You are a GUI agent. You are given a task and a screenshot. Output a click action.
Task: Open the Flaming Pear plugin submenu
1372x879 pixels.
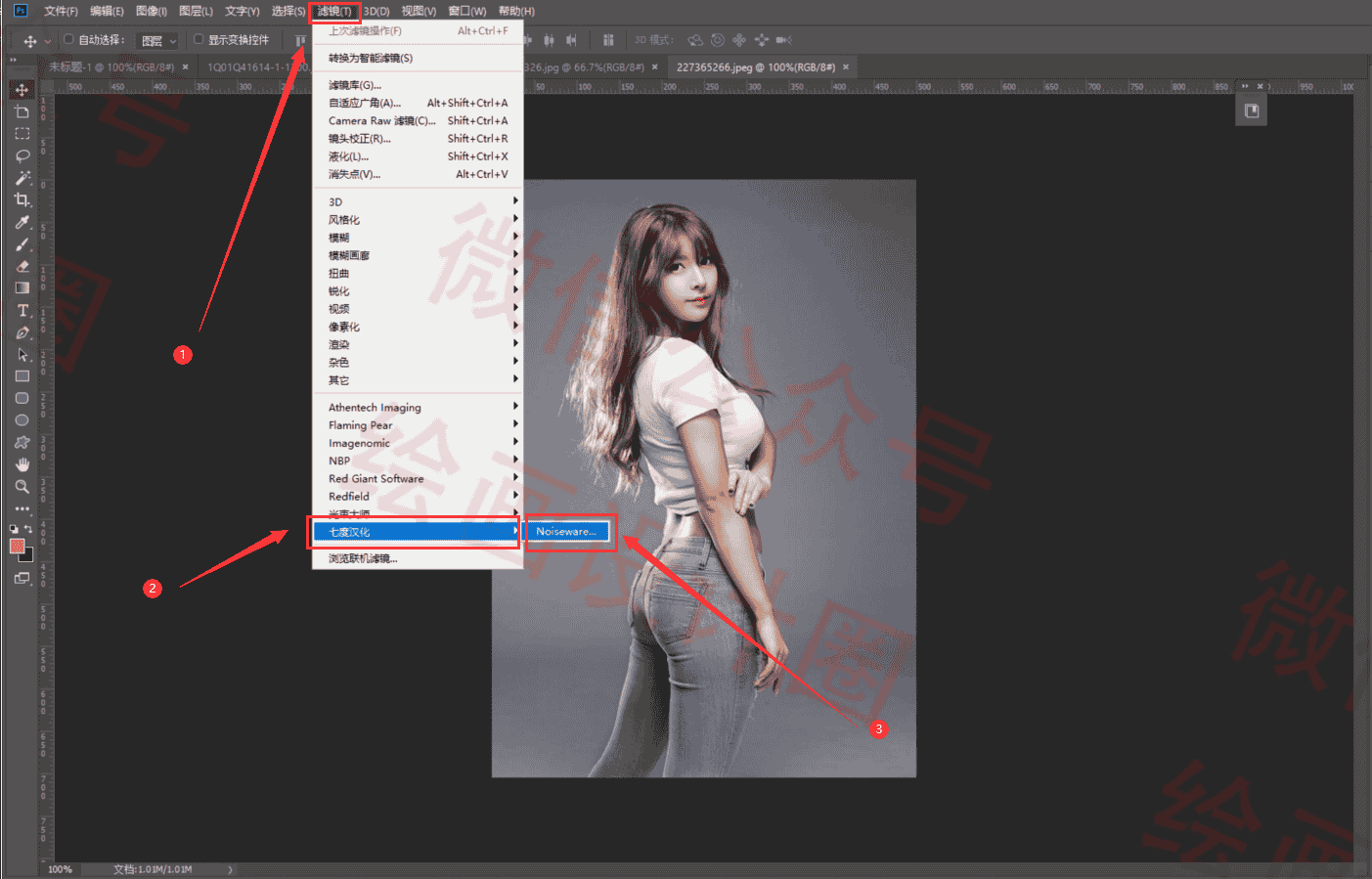(x=418, y=425)
